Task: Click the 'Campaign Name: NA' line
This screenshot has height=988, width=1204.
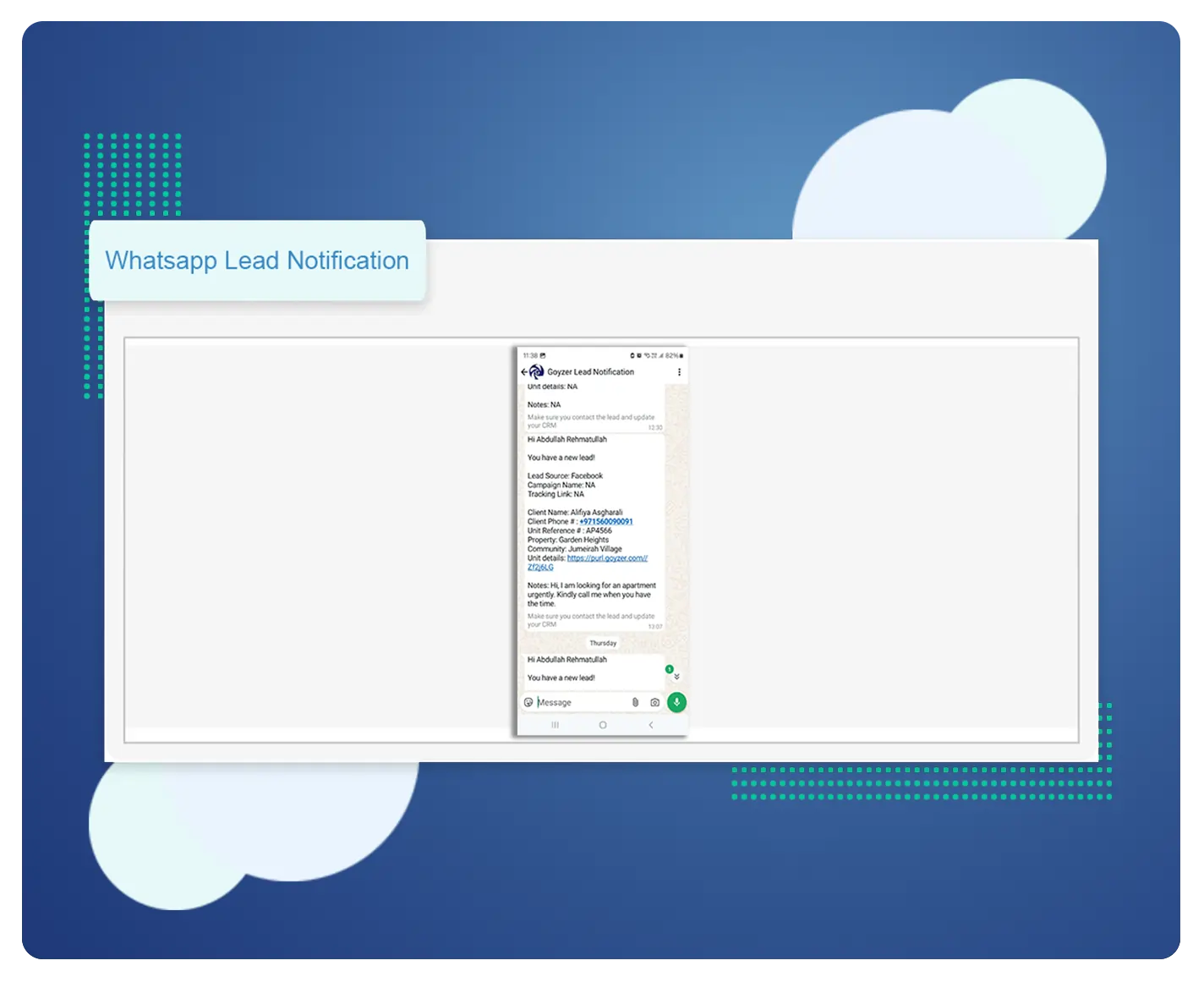Action: 561,486
